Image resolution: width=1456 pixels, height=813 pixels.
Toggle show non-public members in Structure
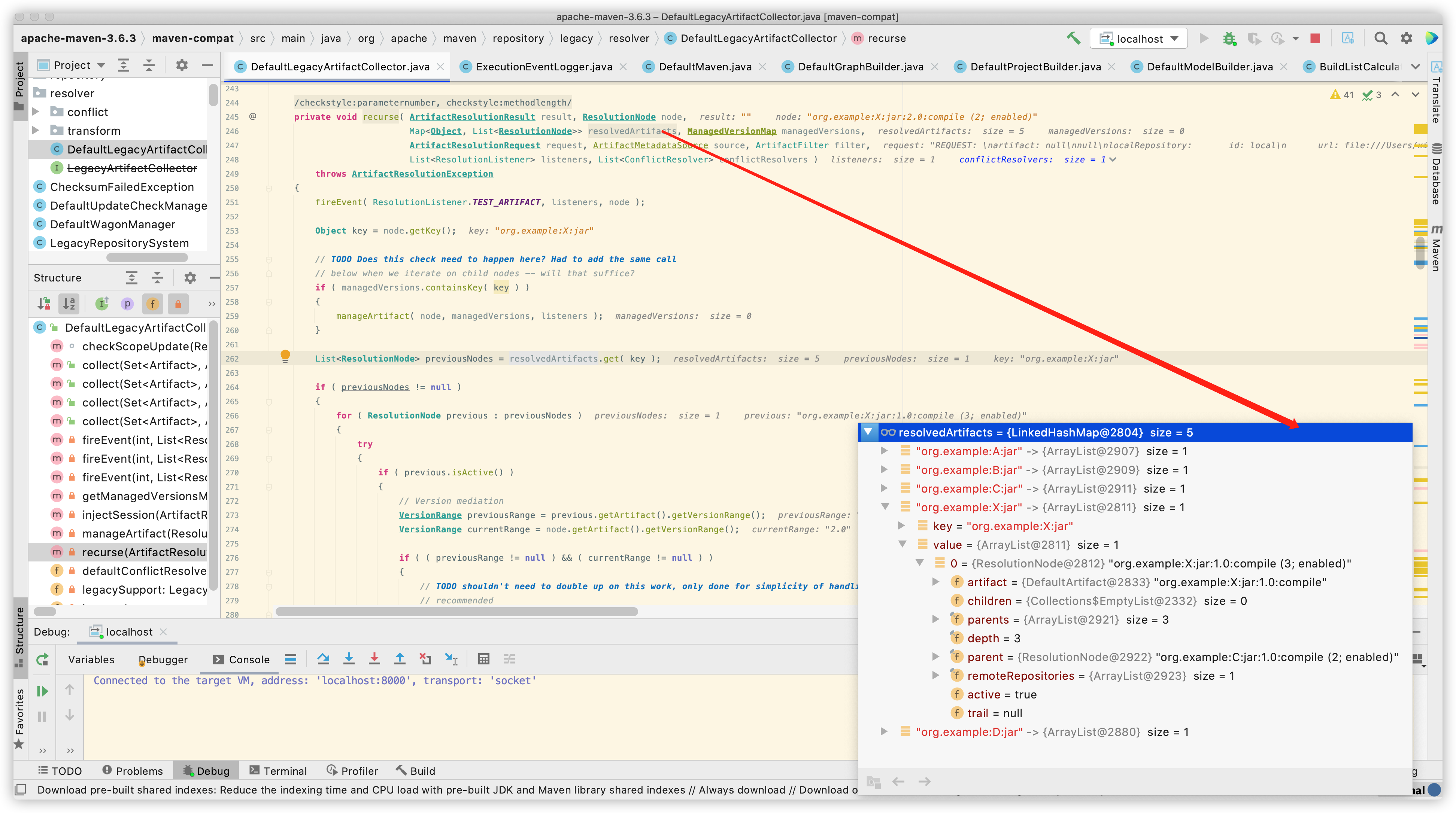pos(178,304)
